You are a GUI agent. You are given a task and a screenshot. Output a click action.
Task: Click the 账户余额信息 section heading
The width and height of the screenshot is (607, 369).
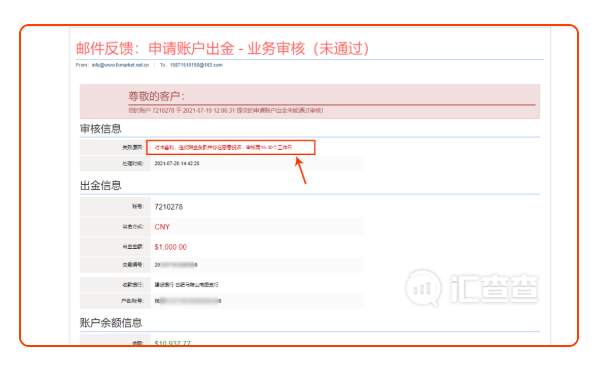click(111, 323)
